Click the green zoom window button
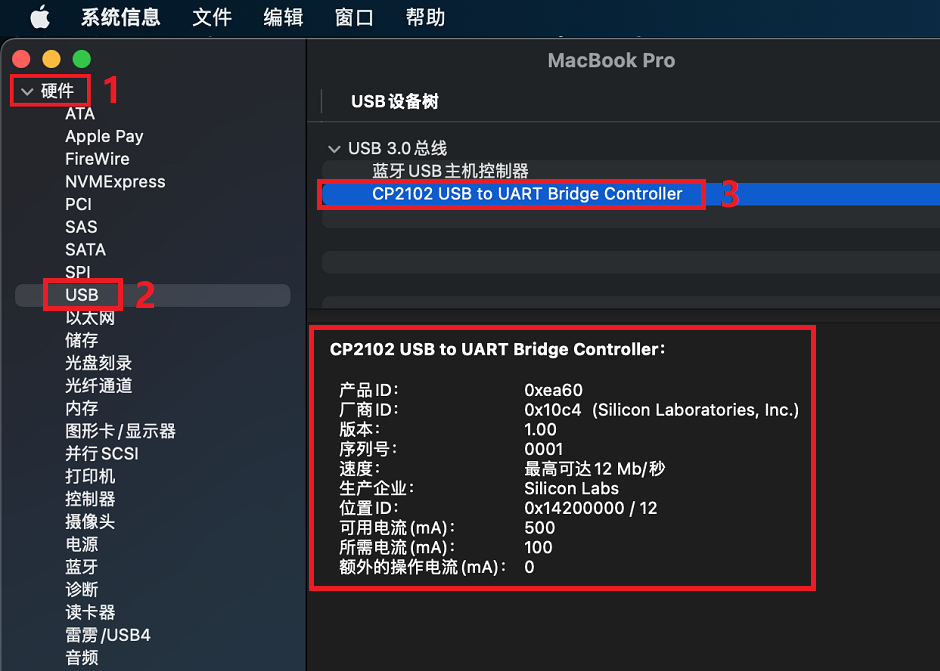Screen dimensions: 940x671 pos(82,59)
